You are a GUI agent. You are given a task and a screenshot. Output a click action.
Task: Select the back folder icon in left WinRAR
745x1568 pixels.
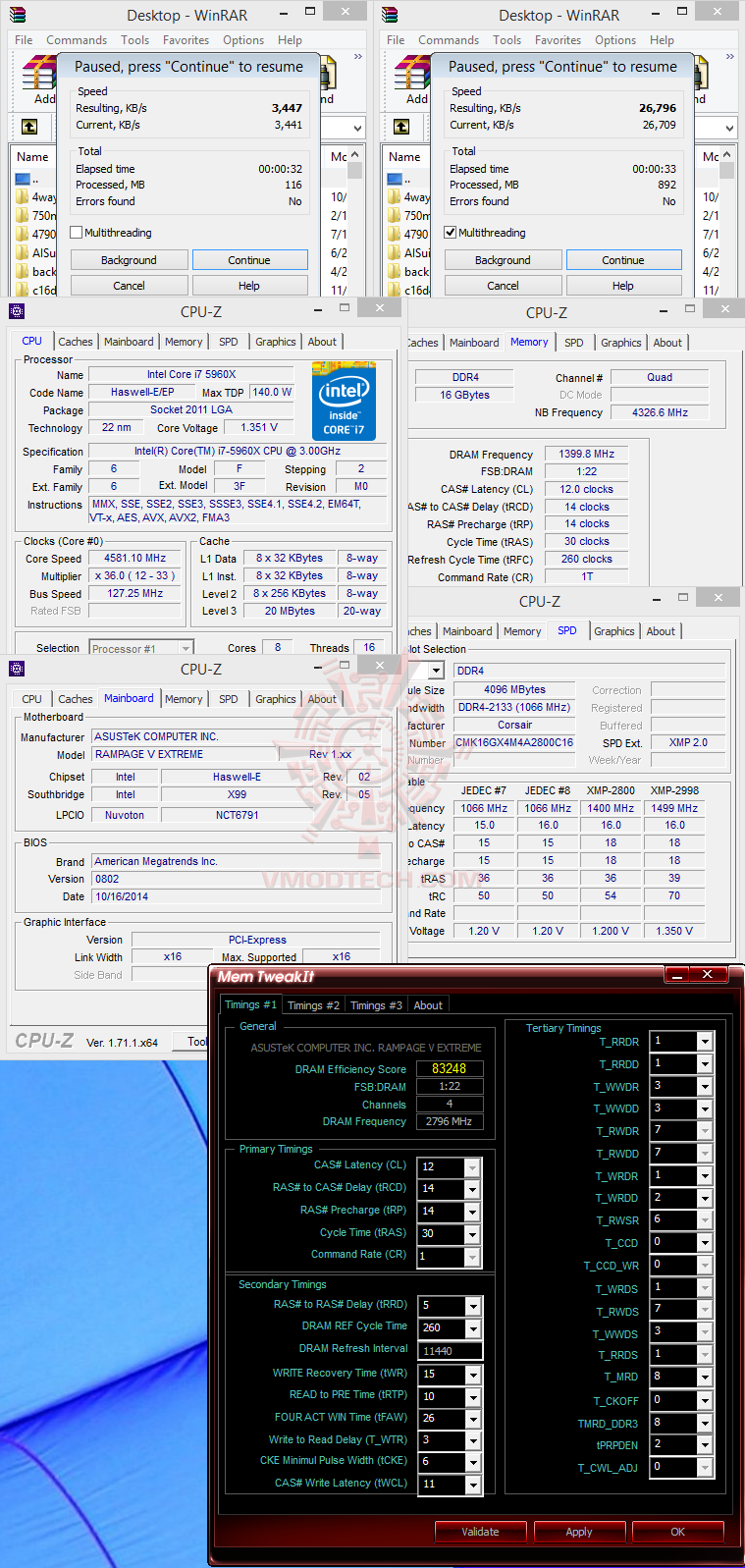point(23,271)
